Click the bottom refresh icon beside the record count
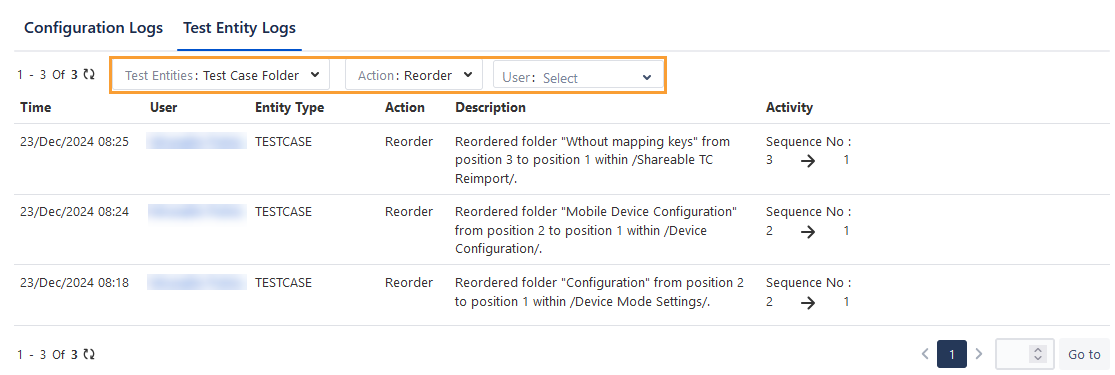Image resolution: width=1115 pixels, height=375 pixels. 88,354
